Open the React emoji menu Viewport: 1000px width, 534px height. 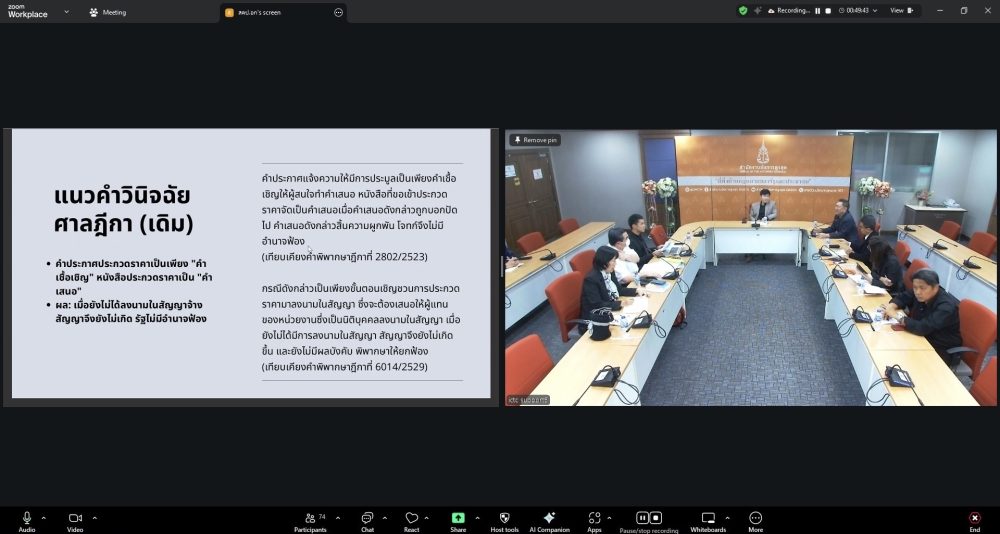[411, 518]
